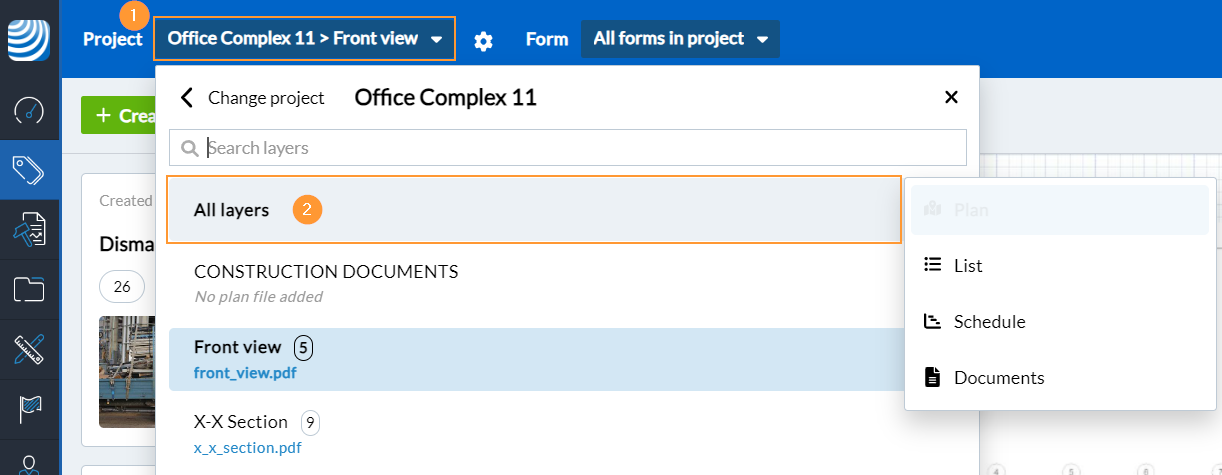
Task: Go back to Change project
Action: [253, 98]
